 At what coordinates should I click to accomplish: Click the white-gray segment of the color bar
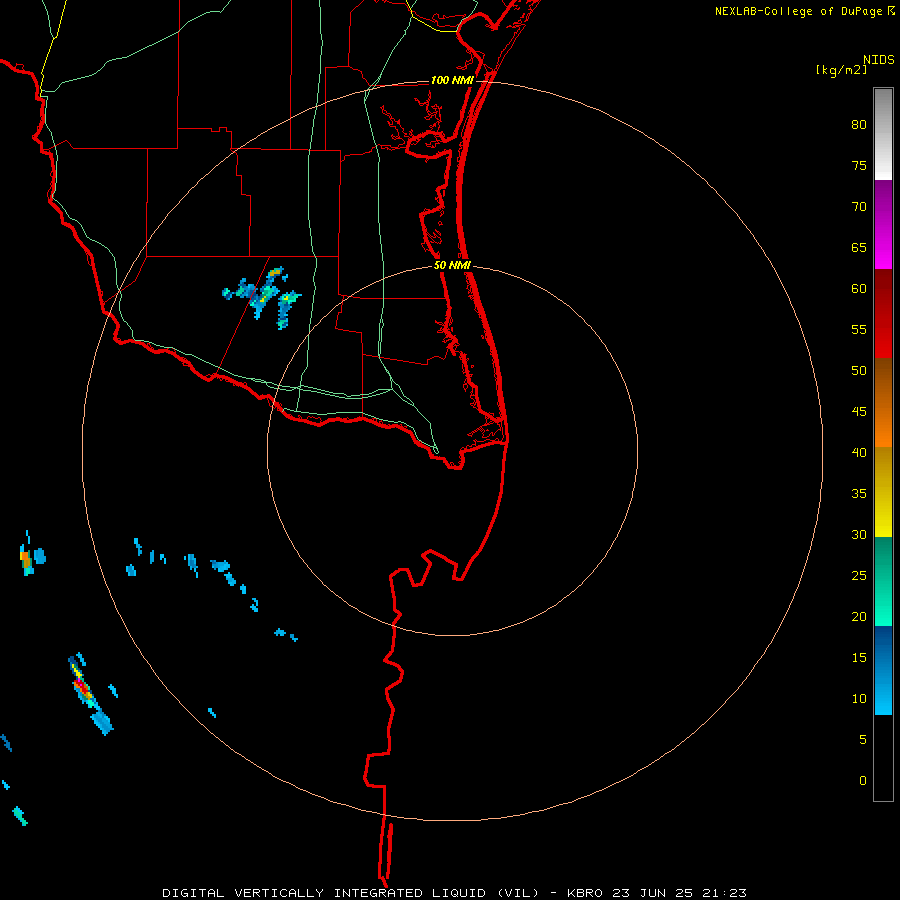coord(883,134)
